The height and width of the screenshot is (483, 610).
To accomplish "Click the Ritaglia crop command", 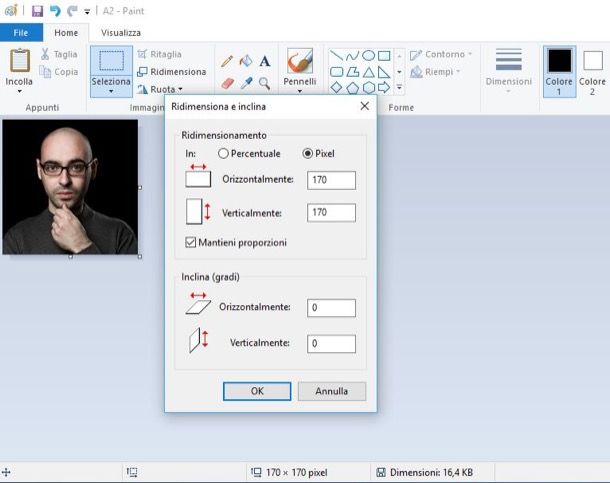I will pos(160,54).
